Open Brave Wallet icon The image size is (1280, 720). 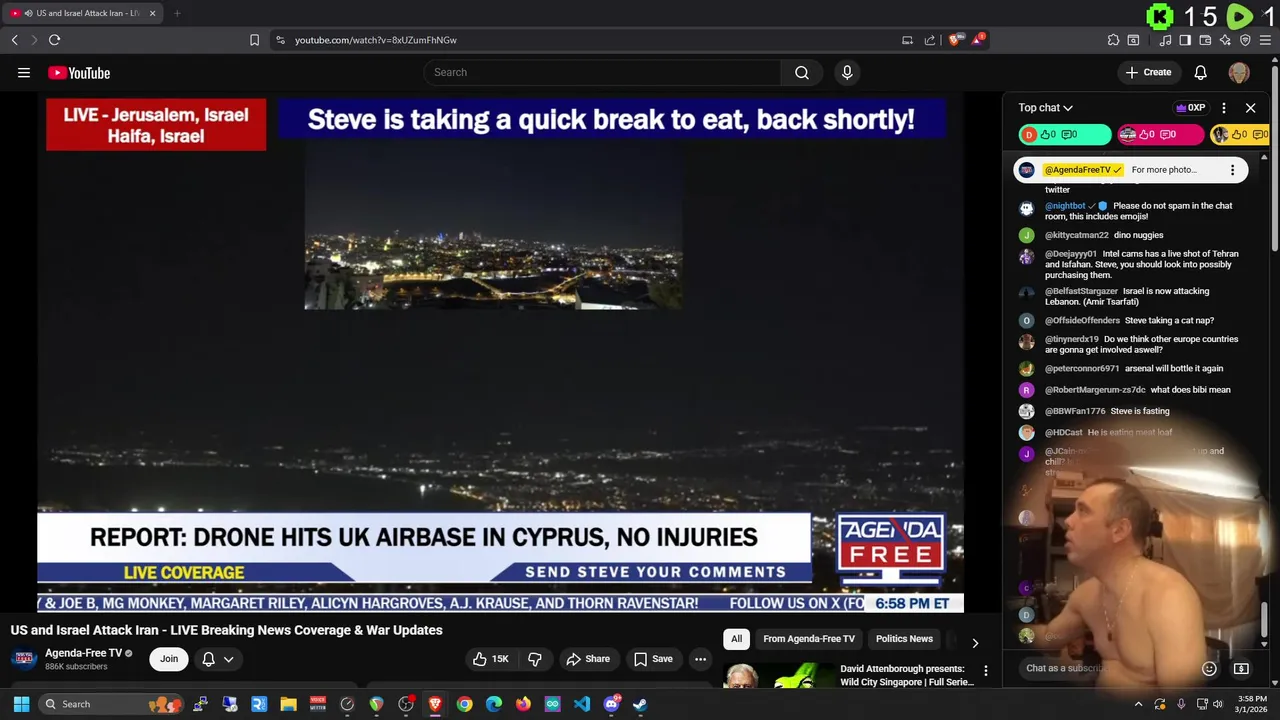pos(1205,40)
